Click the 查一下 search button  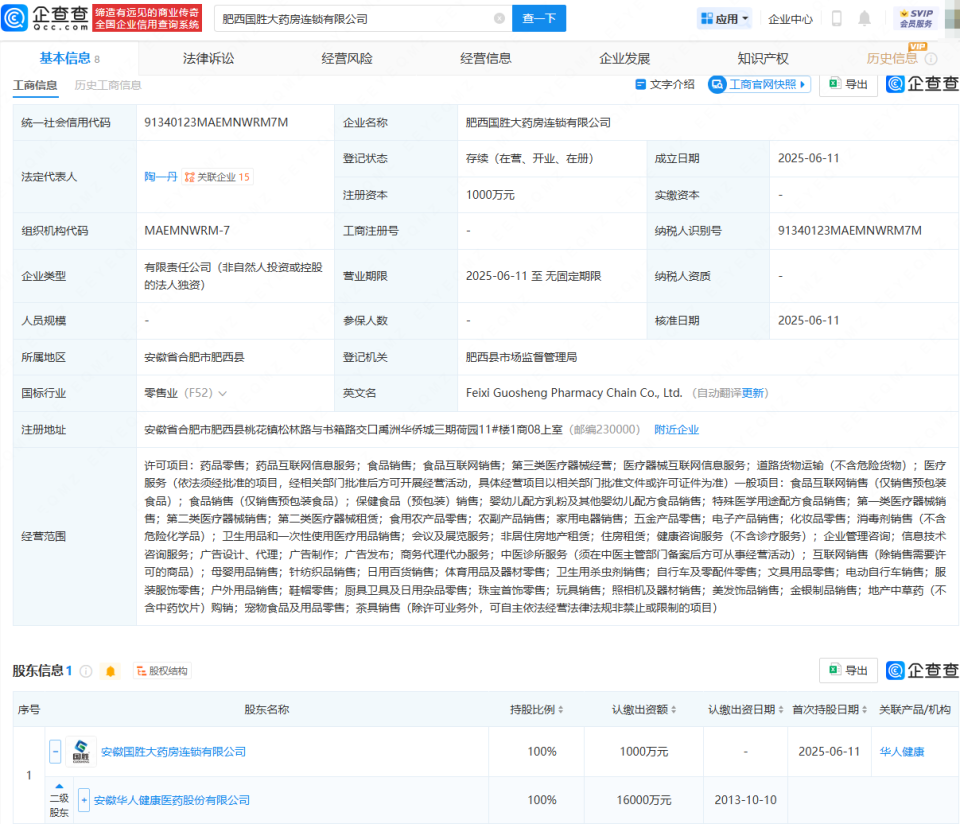(x=539, y=18)
